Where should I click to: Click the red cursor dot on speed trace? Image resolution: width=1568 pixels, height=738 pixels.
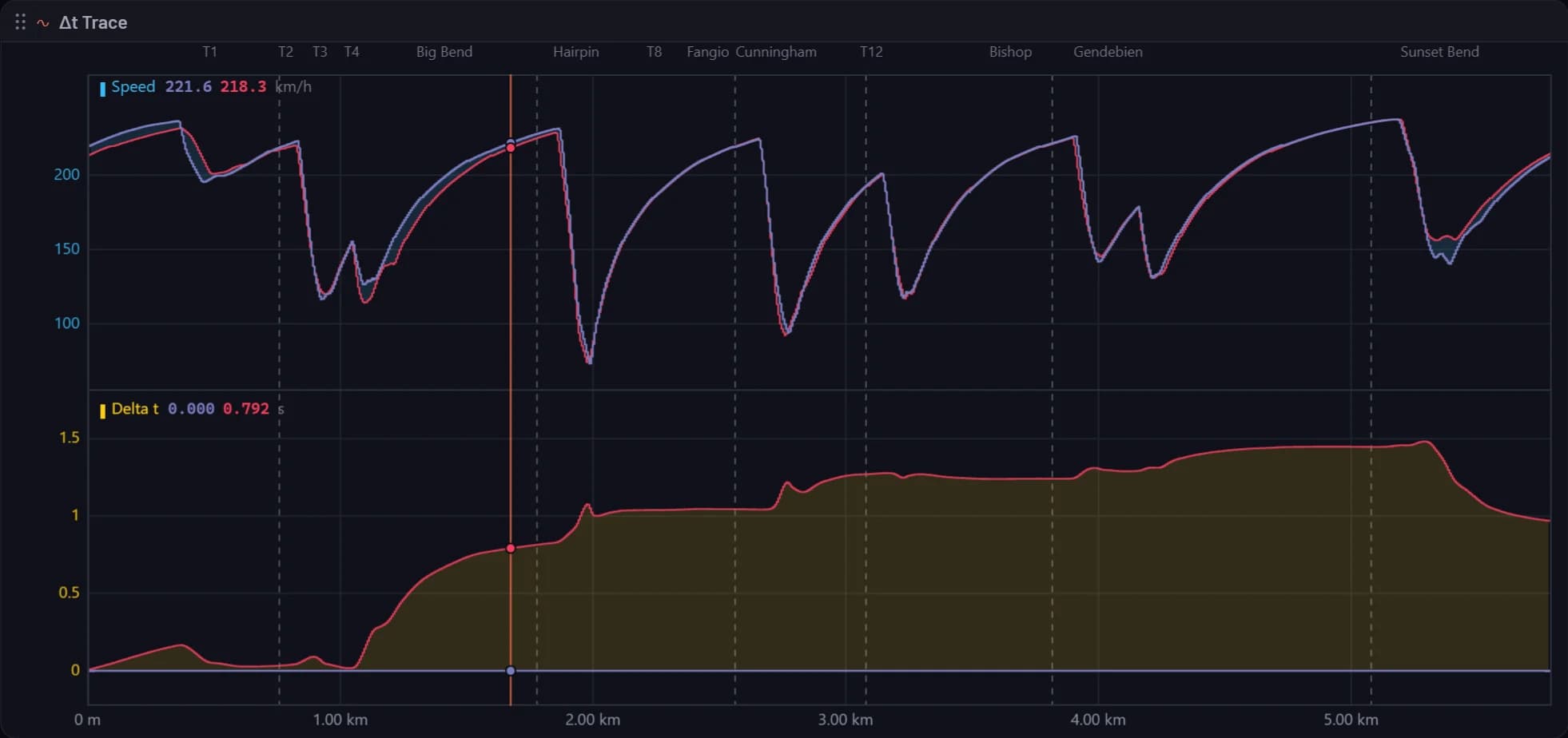511,149
